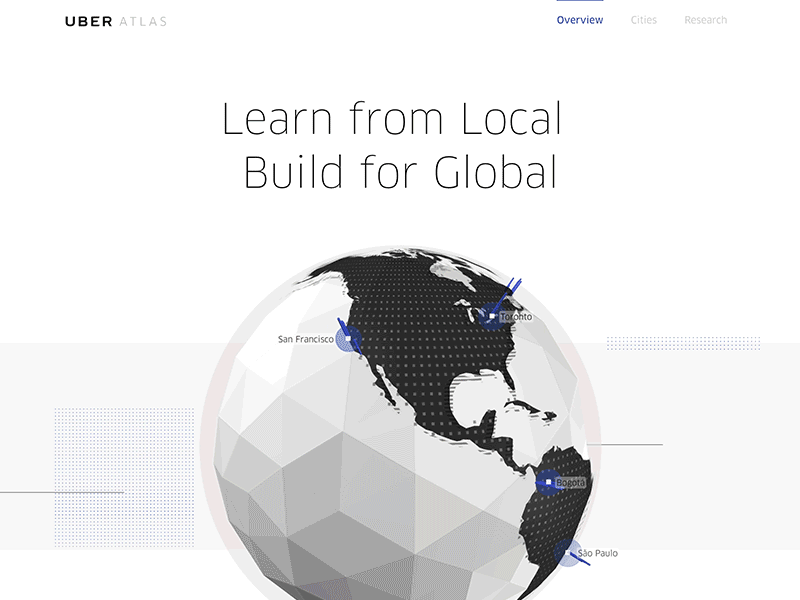Select the Toronto location pin on the globe
This screenshot has width=800, height=600.
(491, 317)
